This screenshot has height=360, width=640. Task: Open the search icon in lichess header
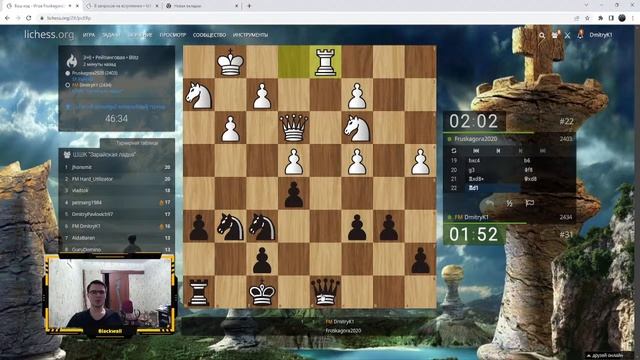pos(542,36)
